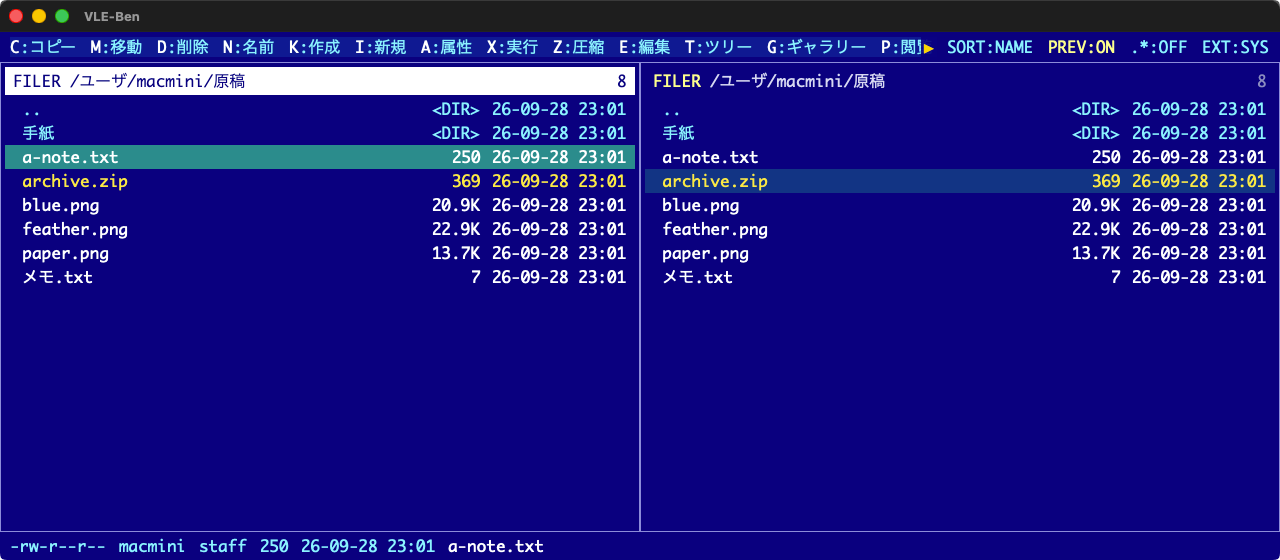Select メモ.txt in the right pane
The height and width of the screenshot is (560, 1280).
(x=960, y=277)
